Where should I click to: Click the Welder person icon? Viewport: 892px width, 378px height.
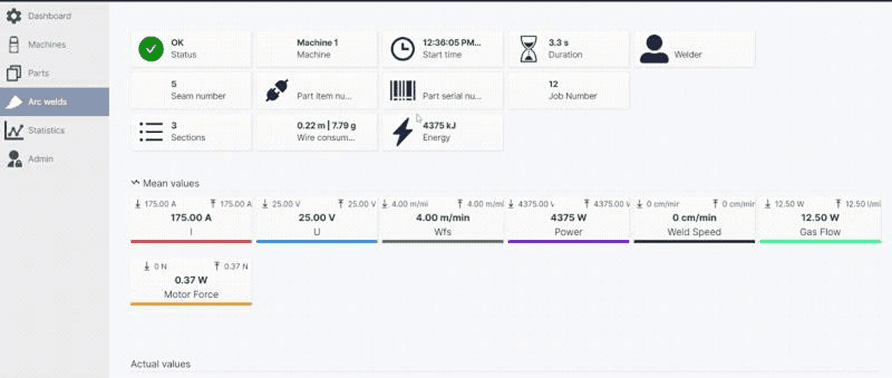point(654,49)
